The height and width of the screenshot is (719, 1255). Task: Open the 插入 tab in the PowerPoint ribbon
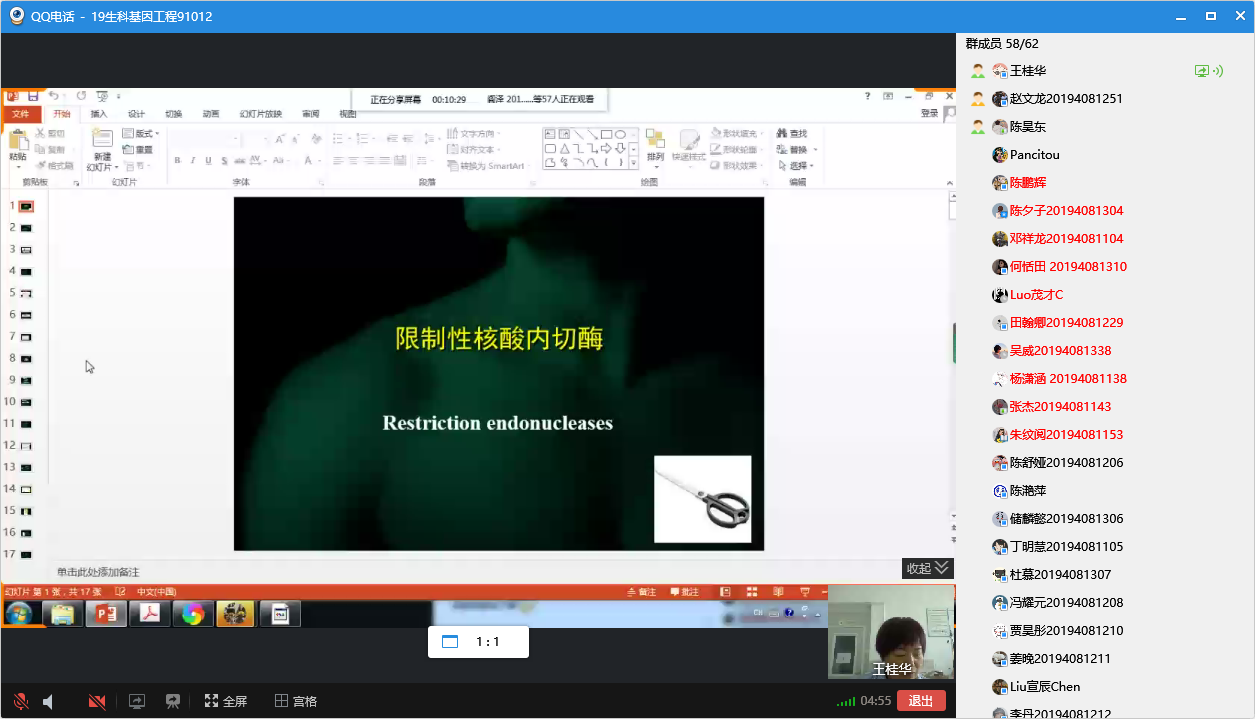click(x=99, y=114)
